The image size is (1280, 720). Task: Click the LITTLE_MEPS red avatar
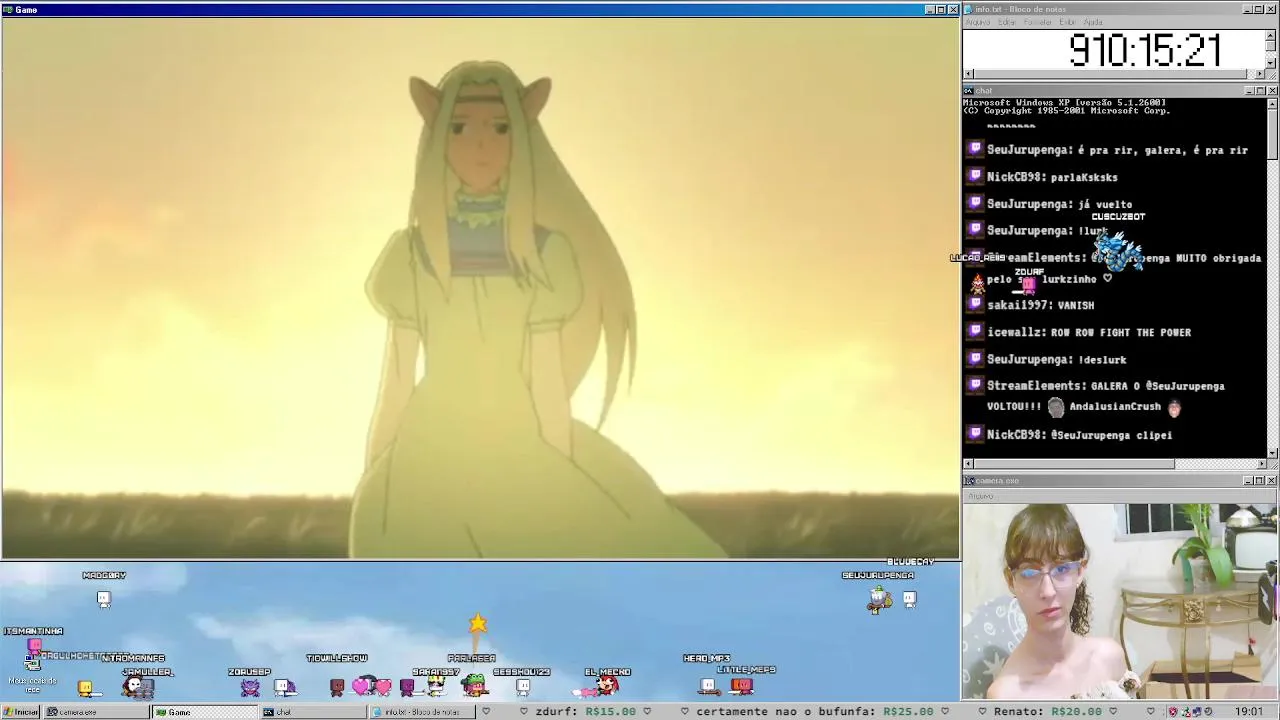click(x=741, y=685)
